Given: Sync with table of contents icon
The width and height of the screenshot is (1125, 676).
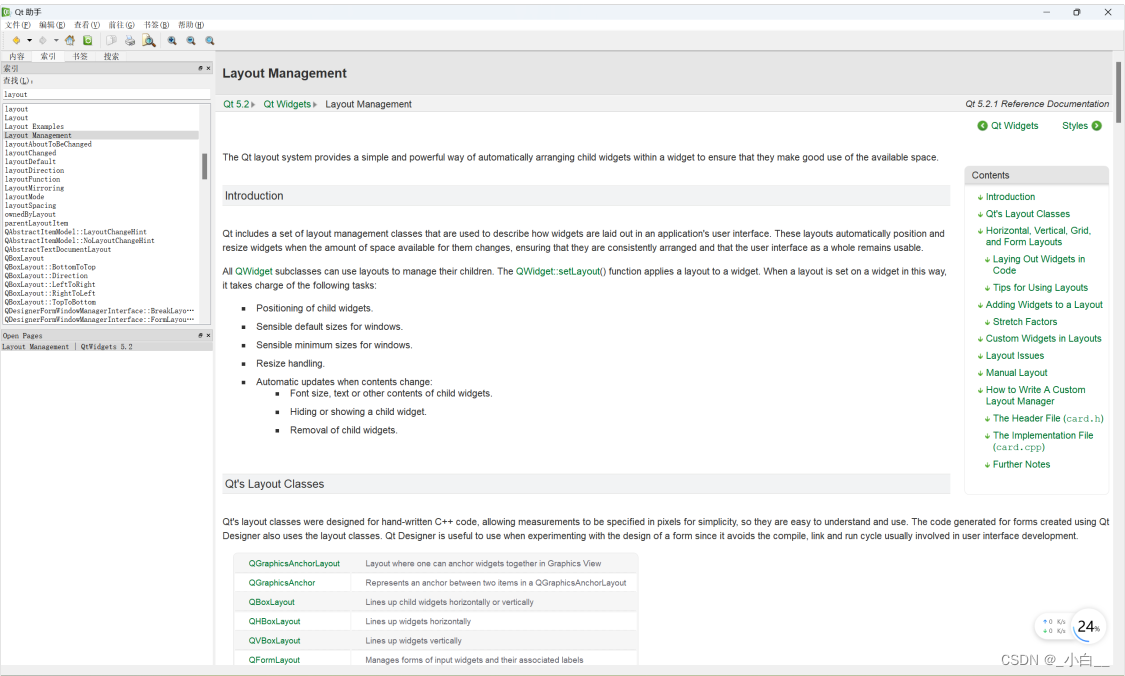Looking at the screenshot, I should pyautogui.click(x=88, y=41).
